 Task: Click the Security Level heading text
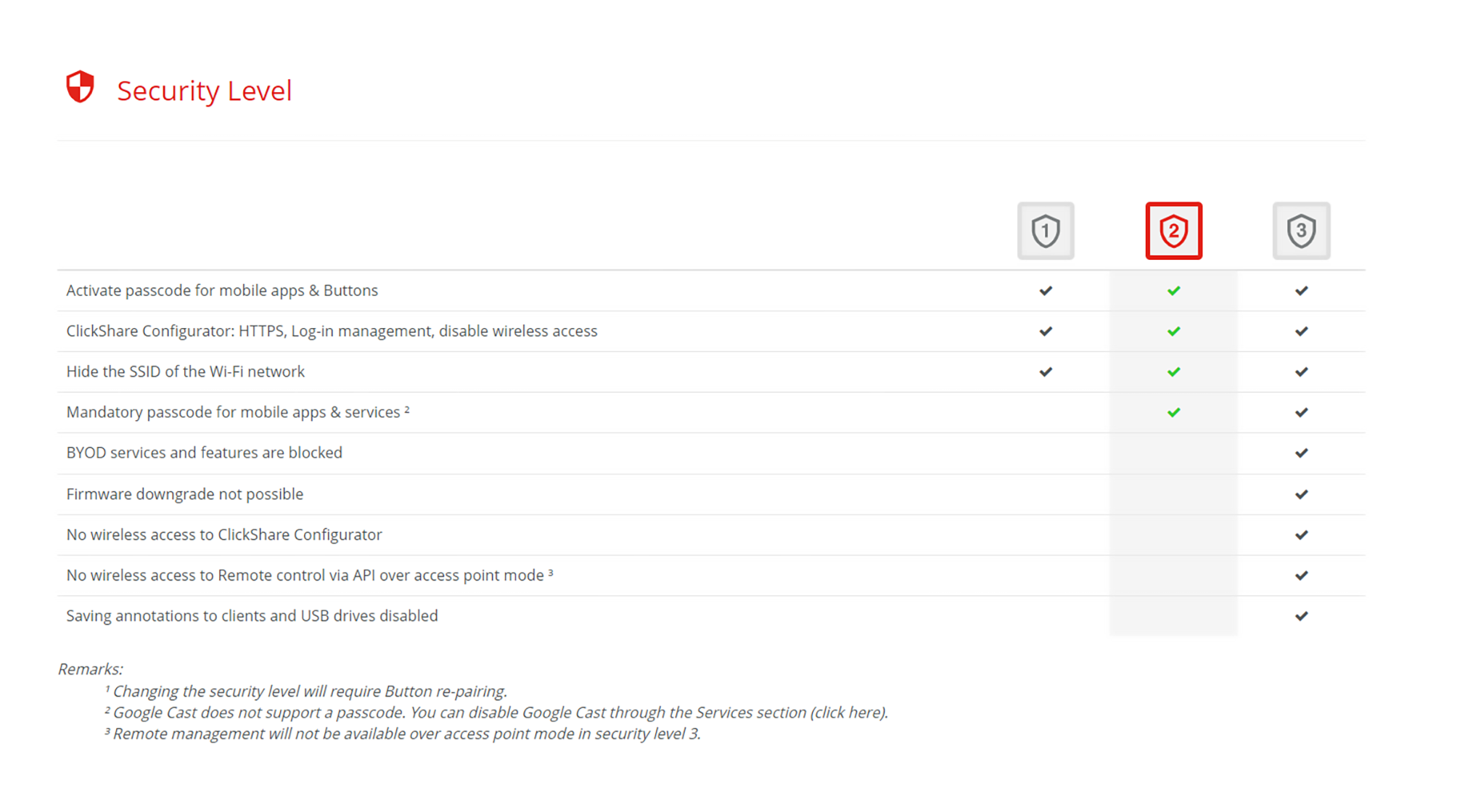pos(204,91)
